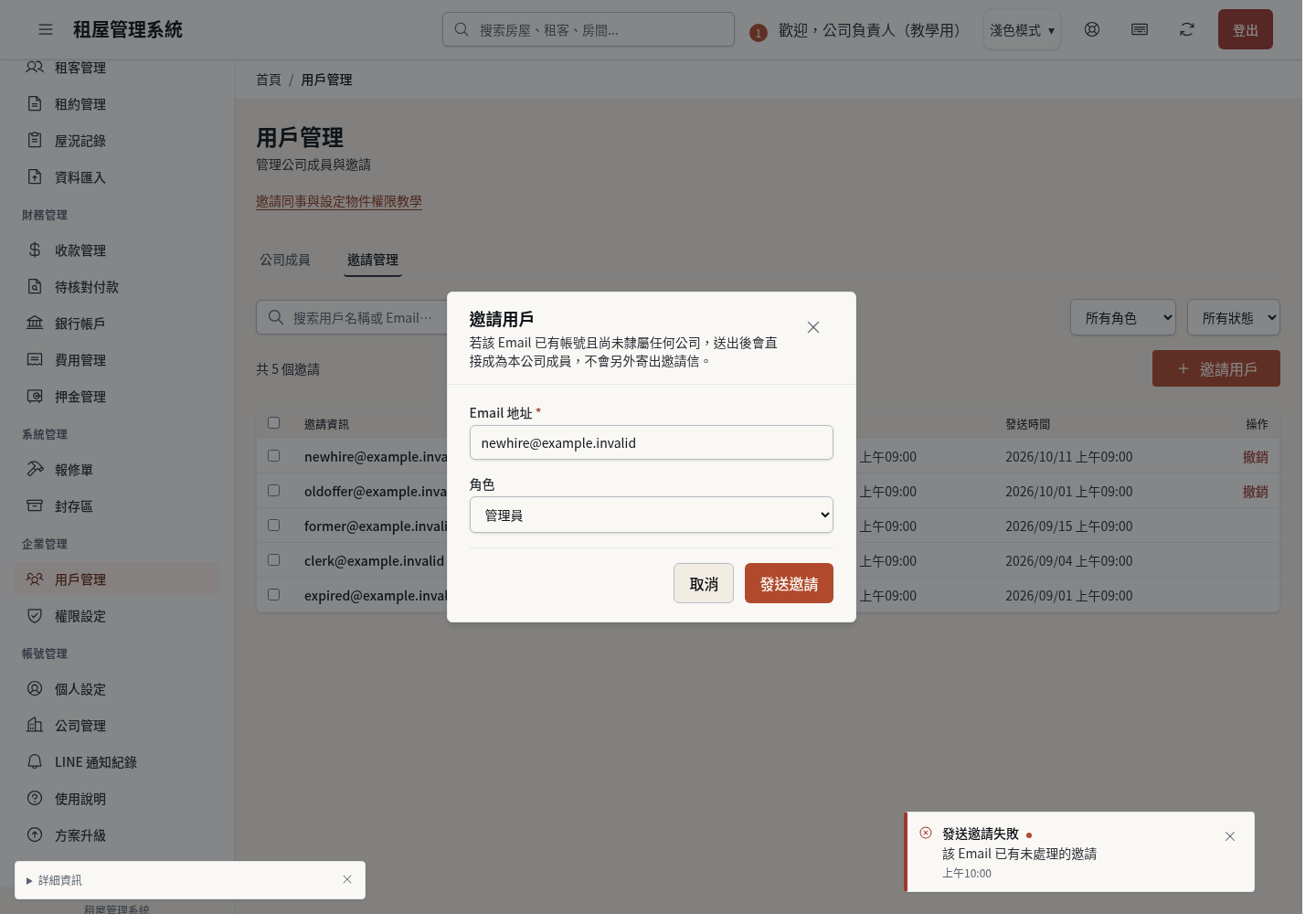Open 租約管理 in sidebar
1316x914 pixels.
click(x=117, y=104)
